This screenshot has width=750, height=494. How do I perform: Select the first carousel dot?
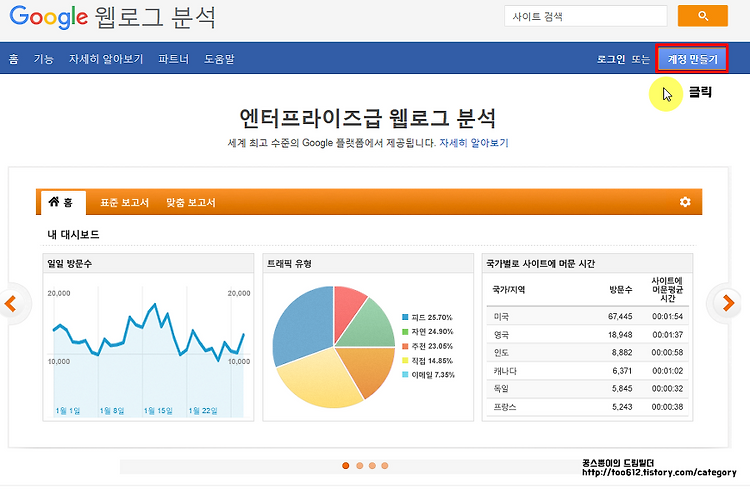[346, 465]
